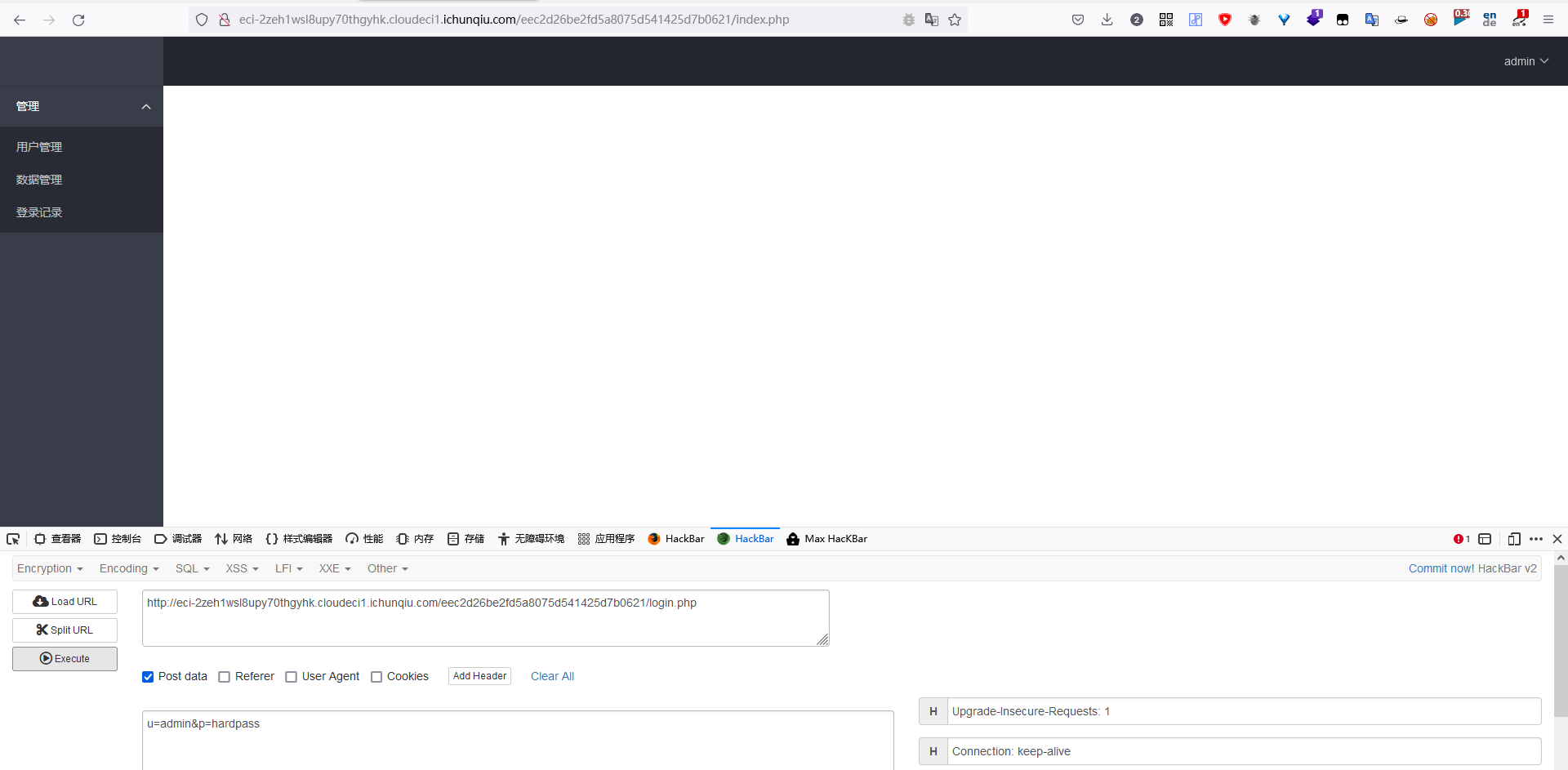The width and height of the screenshot is (1568, 770).
Task: Open the Firefox application menu
Action: [x=1548, y=20]
